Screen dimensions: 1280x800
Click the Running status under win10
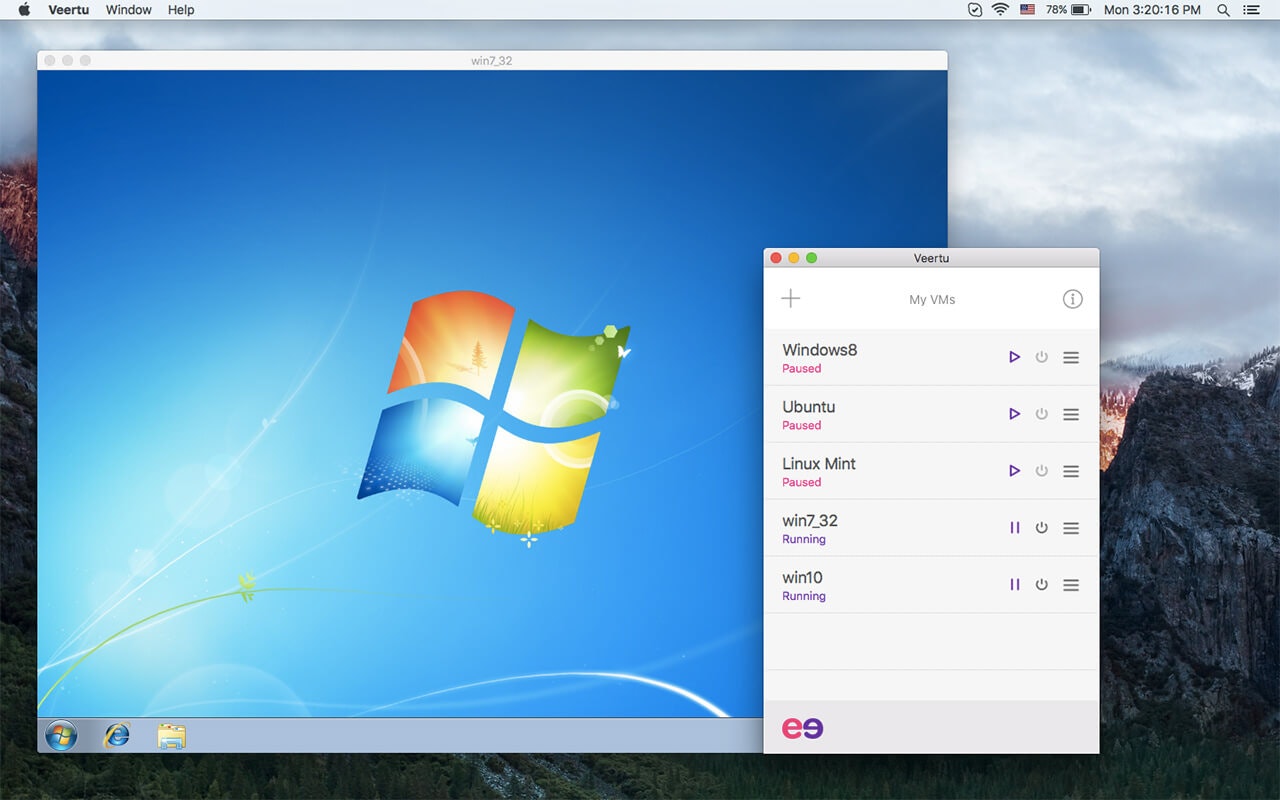click(x=804, y=597)
